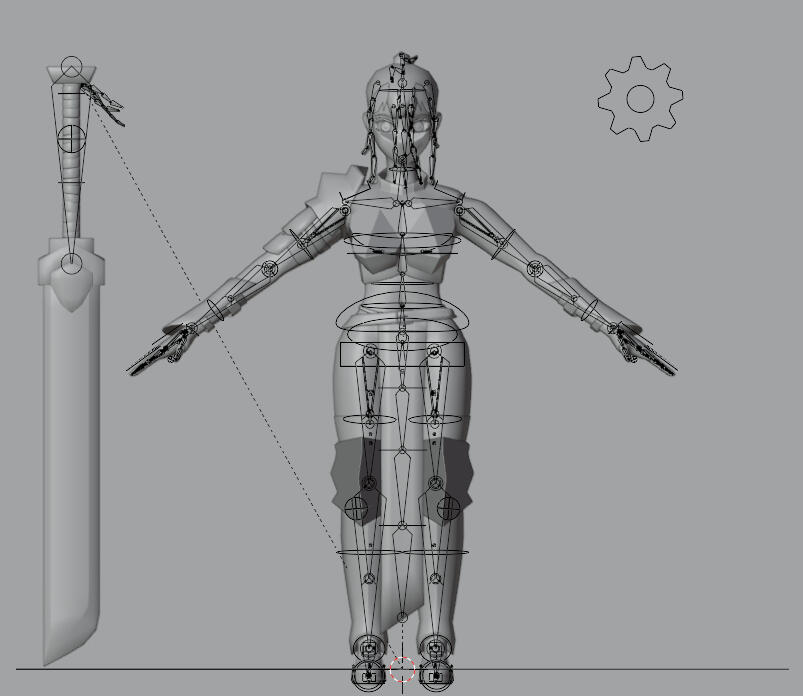Select the elbow circle control on viewer's right arm
This screenshot has height=696, width=803.
(535, 269)
